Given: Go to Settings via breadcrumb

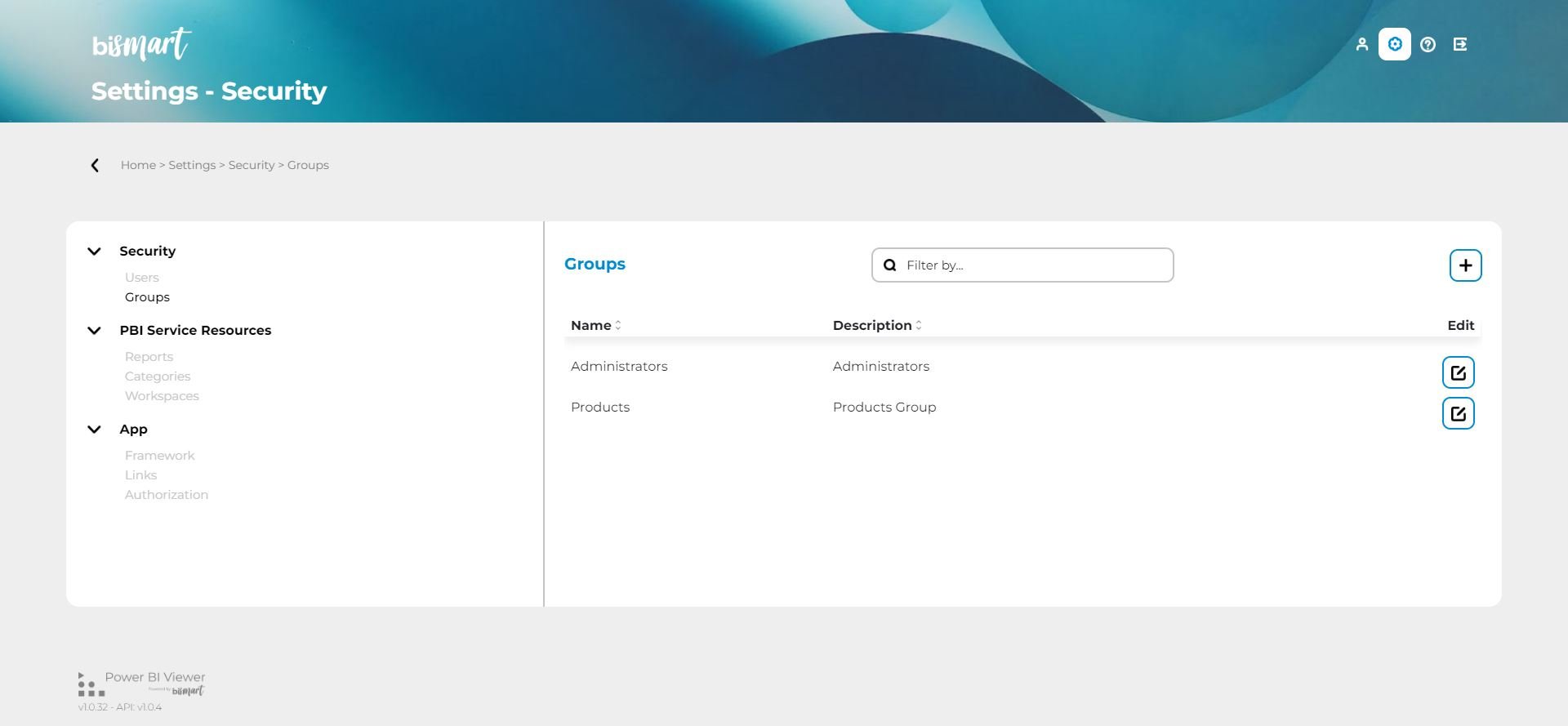Looking at the screenshot, I should 192,165.
